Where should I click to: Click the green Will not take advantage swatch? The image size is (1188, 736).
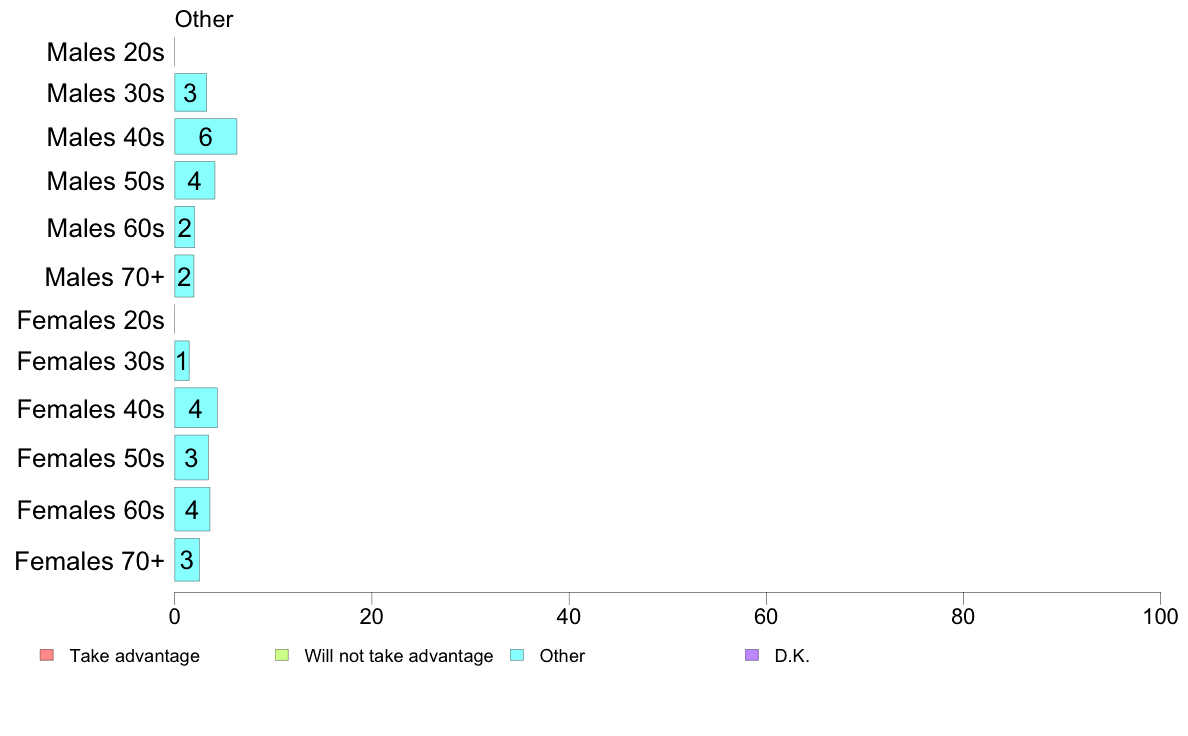[x=282, y=655]
